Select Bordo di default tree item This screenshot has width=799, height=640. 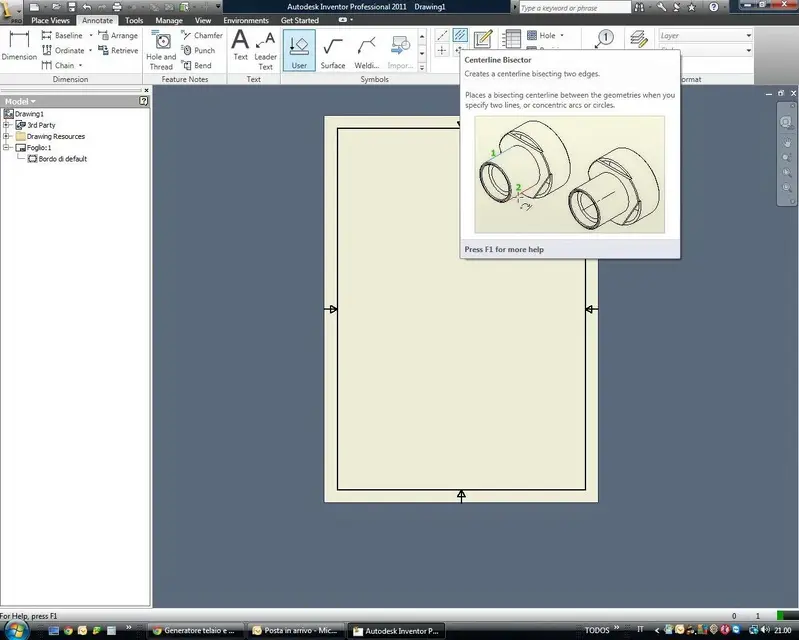pyautogui.click(x=58, y=158)
